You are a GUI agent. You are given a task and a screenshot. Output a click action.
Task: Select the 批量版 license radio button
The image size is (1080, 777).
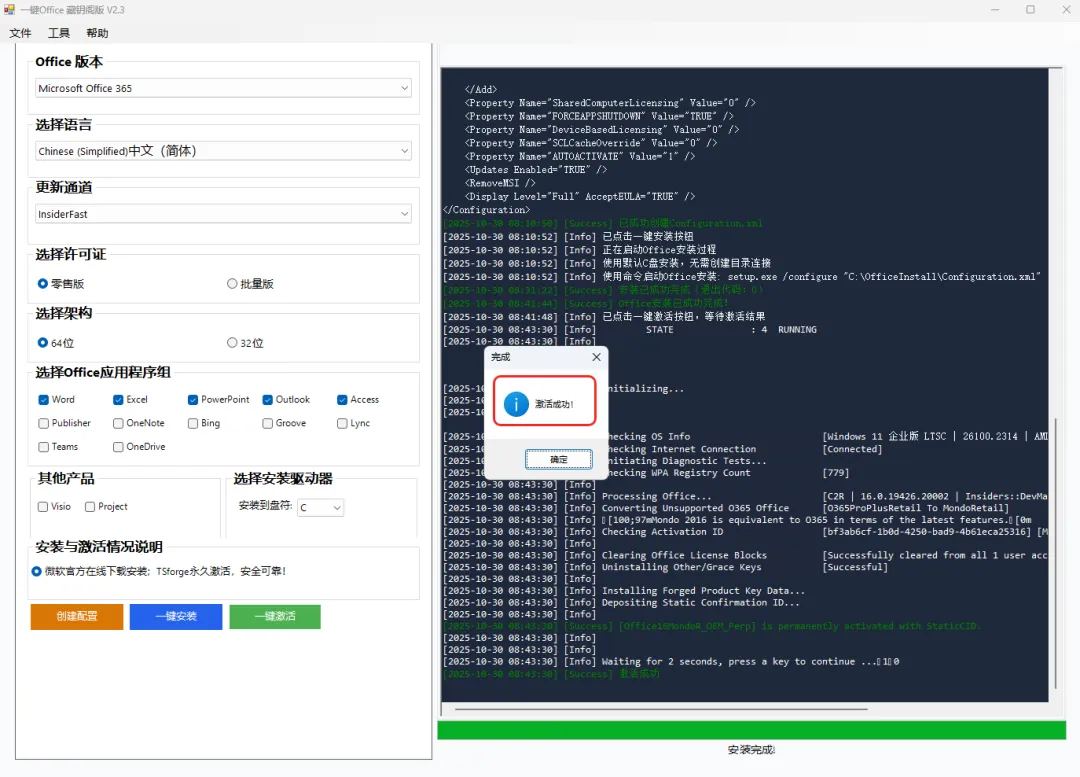[x=232, y=284]
